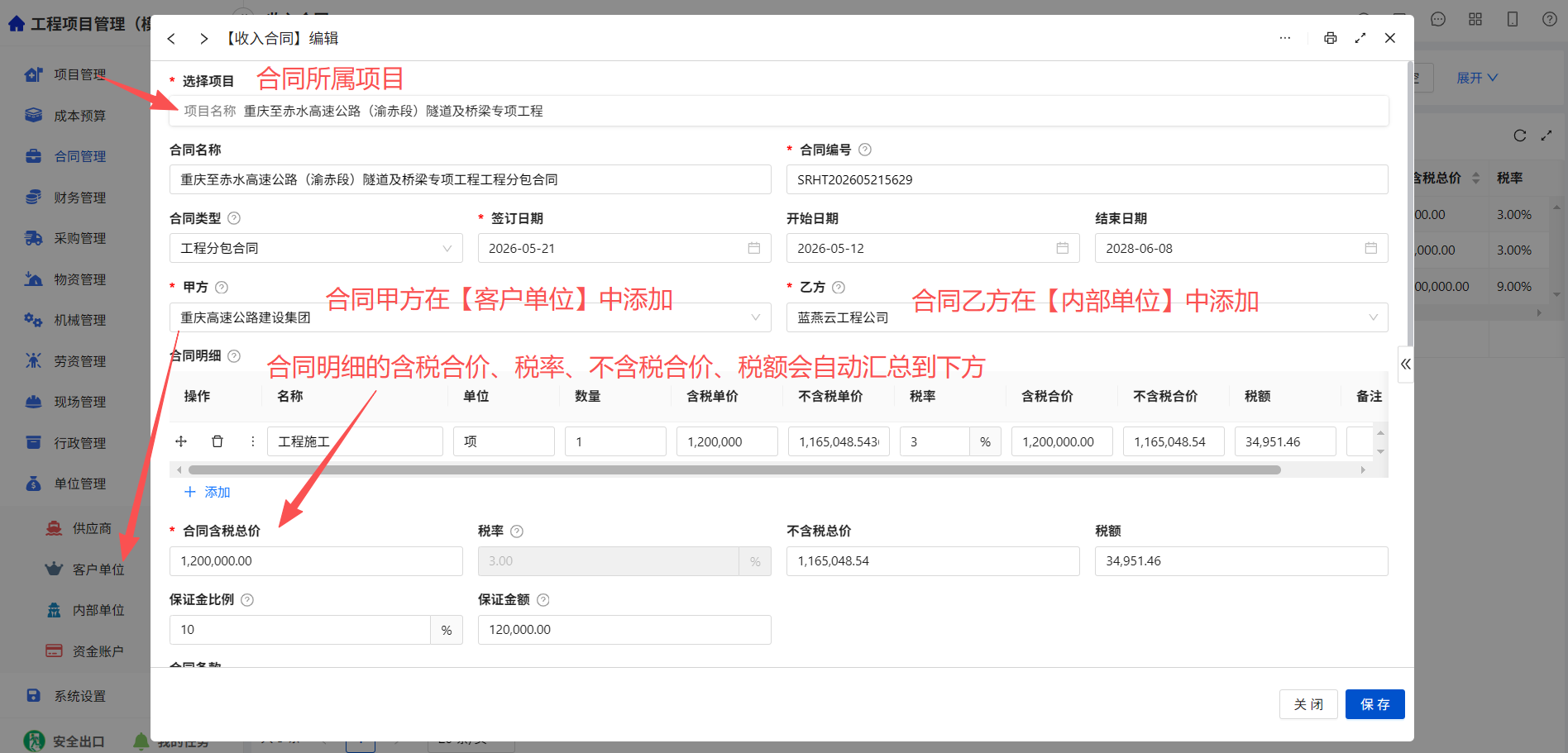
Task: Click the 合同编号 input field
Action: pos(1087,179)
